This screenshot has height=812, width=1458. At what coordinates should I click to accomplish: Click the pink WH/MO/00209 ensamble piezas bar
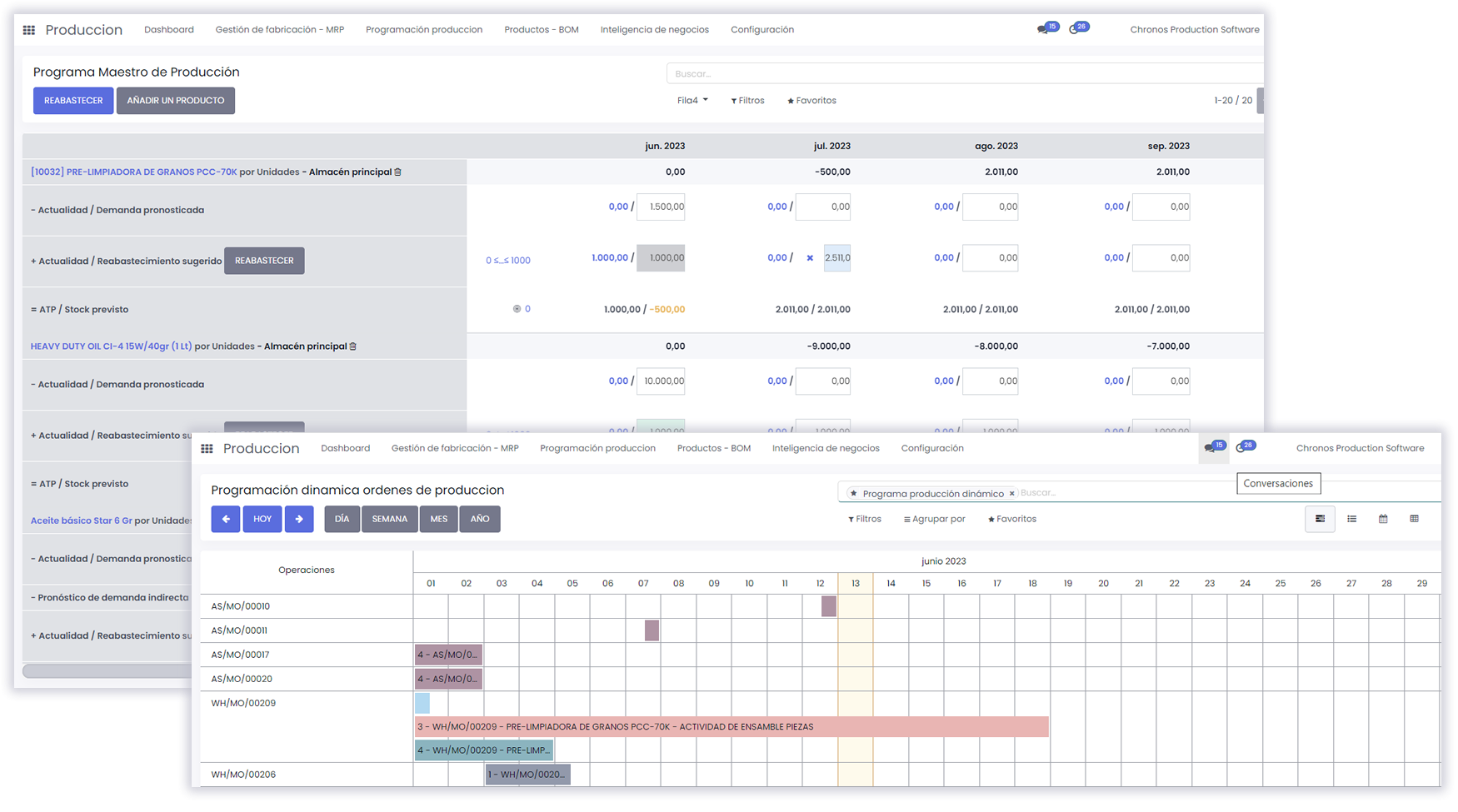tap(731, 727)
